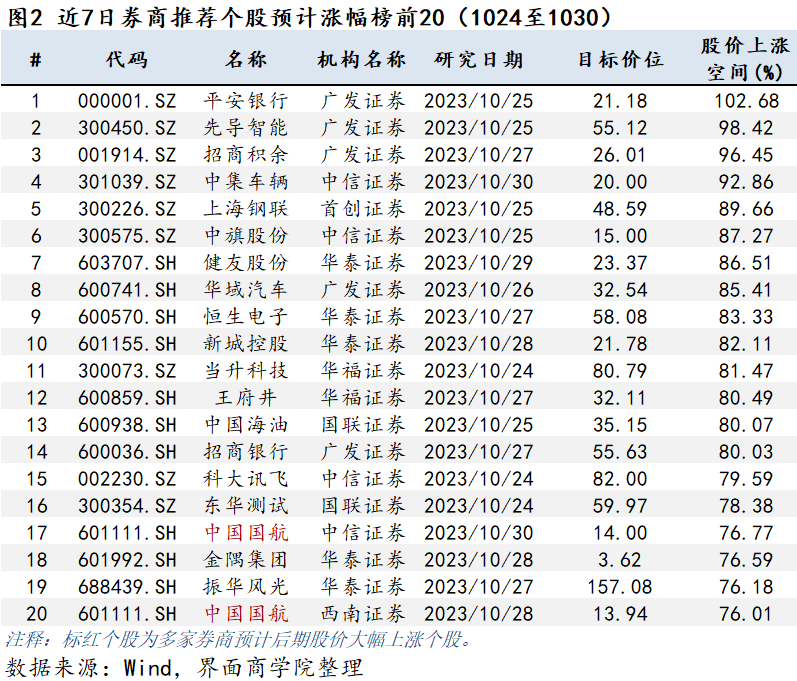Click the institution 首创证券

click(363, 208)
